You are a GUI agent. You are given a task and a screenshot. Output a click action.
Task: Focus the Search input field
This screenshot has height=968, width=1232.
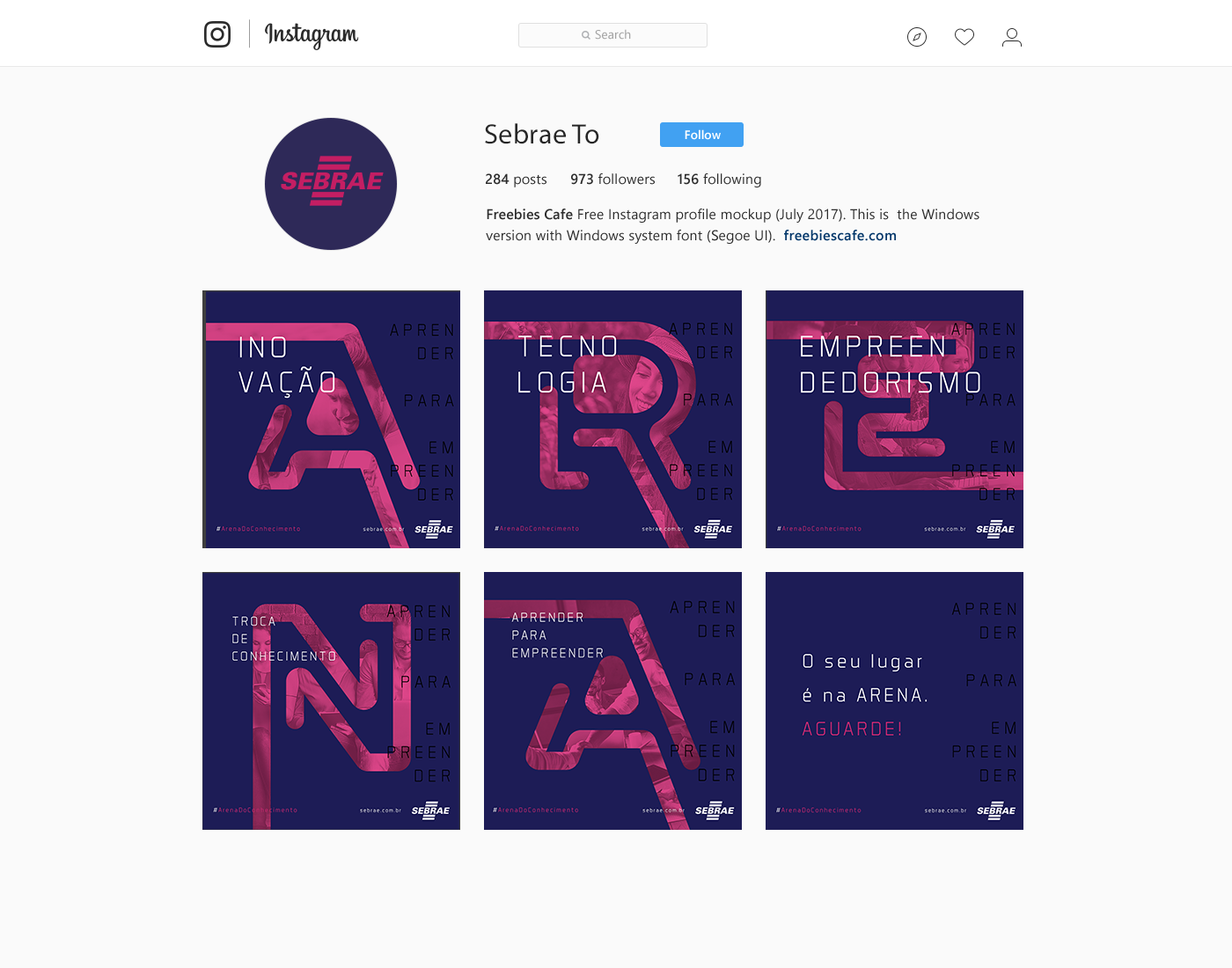tap(612, 35)
